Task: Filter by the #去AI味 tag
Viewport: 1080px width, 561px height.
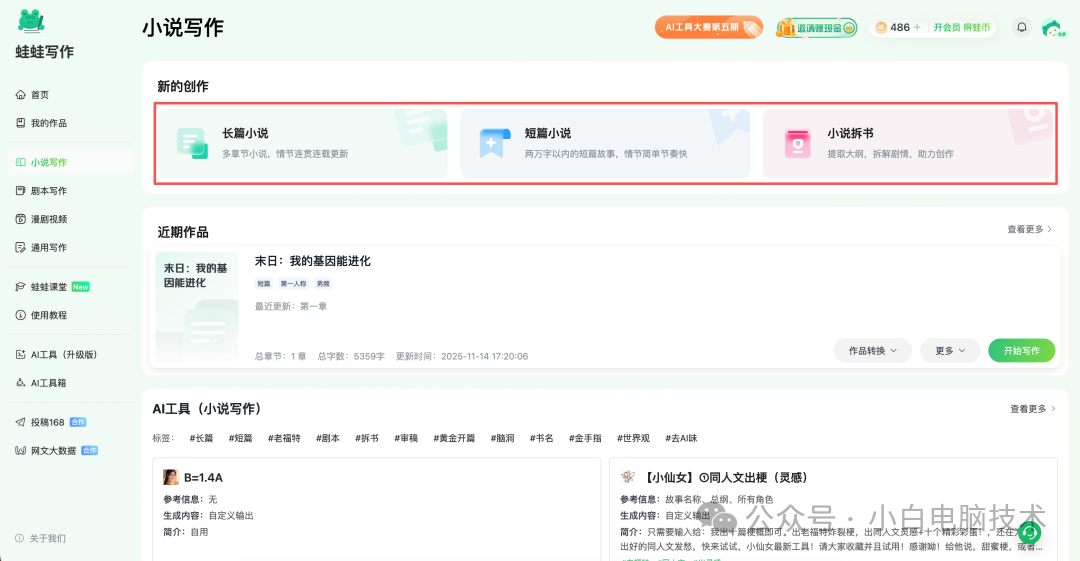Action: [681, 438]
